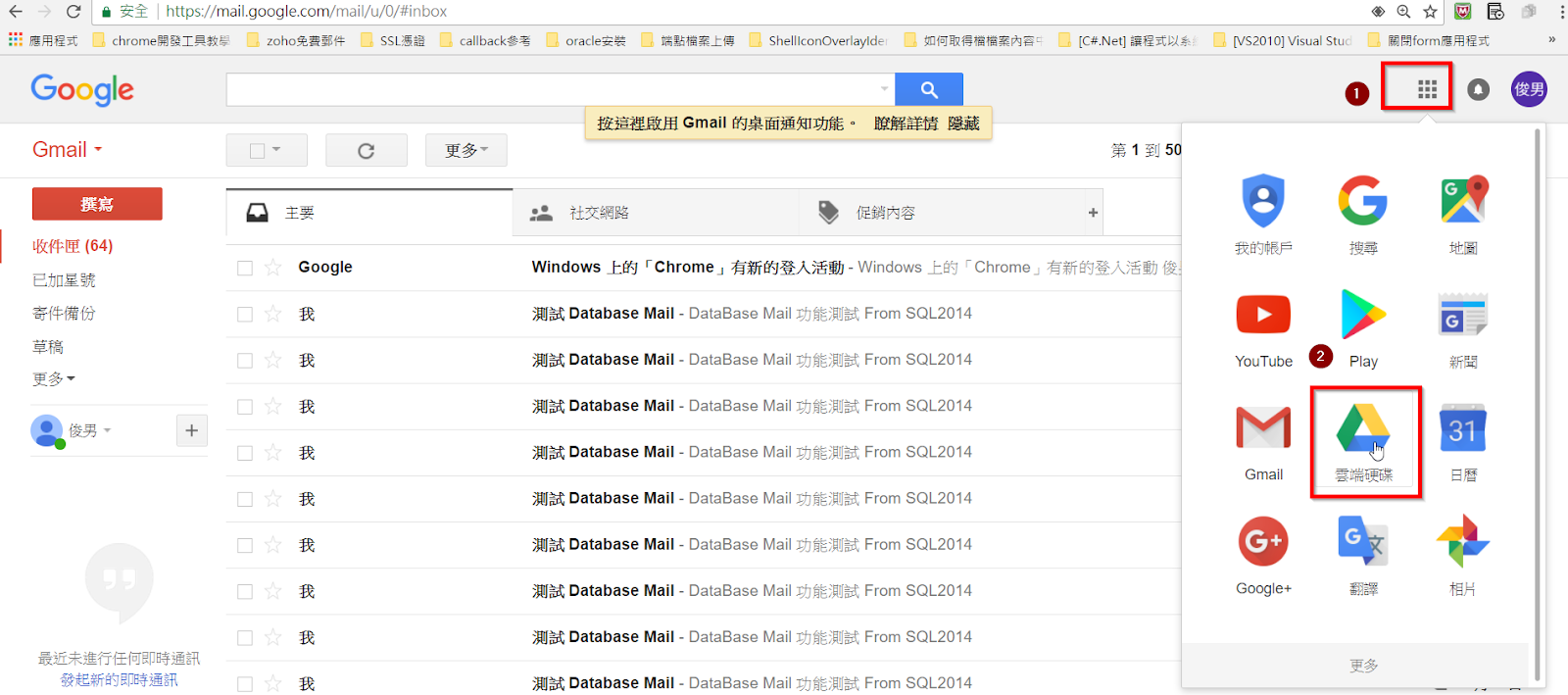
Task: Check the third email row checkbox
Action: (245, 361)
